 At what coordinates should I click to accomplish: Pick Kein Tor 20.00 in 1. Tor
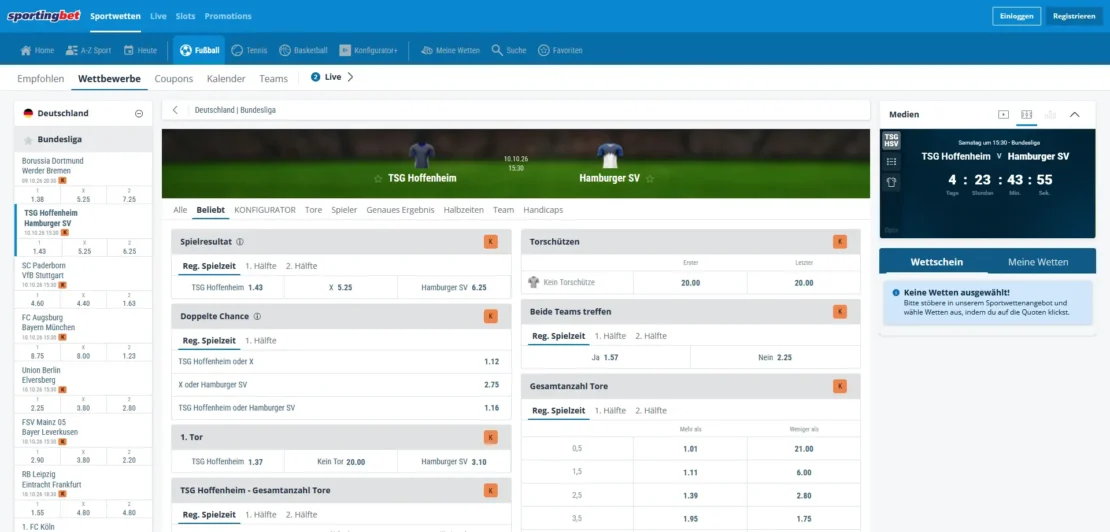[341, 462]
